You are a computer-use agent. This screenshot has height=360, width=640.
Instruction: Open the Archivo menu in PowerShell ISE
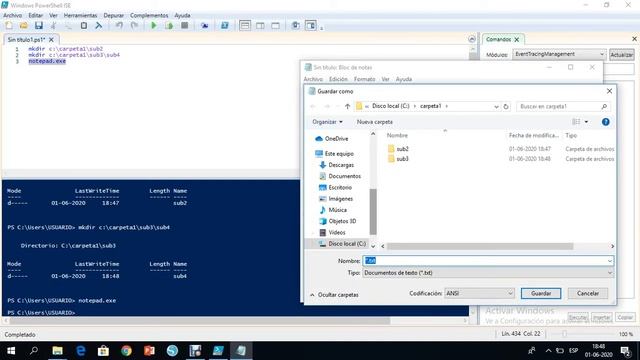tap(13, 15)
